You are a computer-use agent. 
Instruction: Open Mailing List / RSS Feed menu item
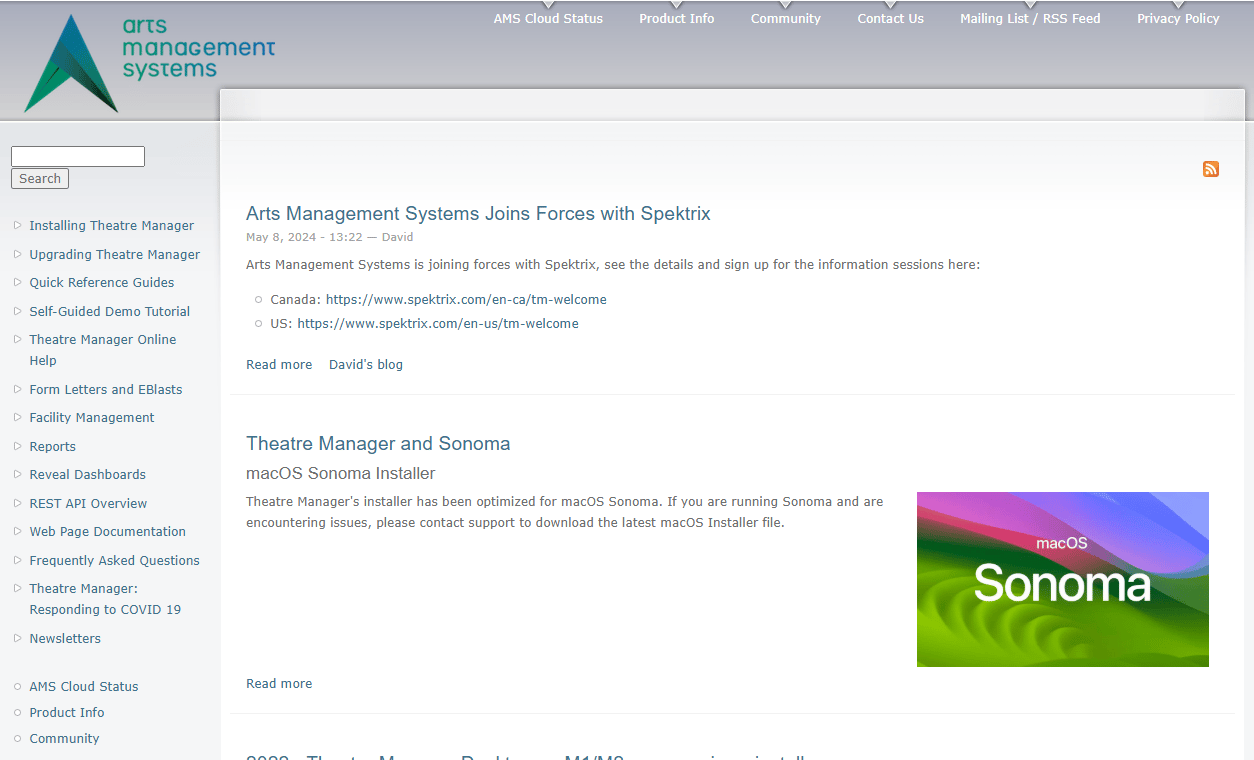(1030, 18)
